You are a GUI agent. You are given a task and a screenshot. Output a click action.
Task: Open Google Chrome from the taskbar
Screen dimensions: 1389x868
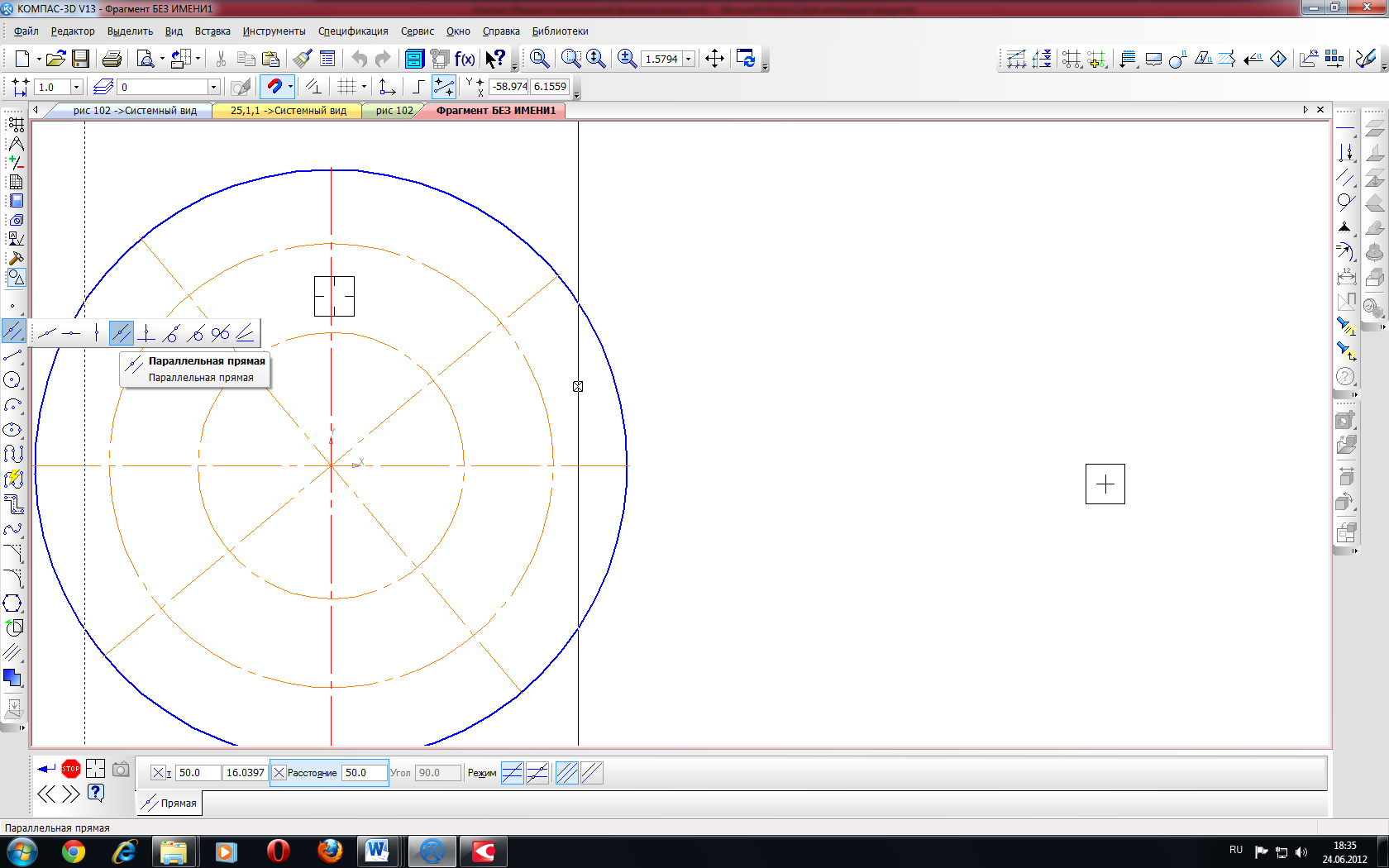point(74,851)
